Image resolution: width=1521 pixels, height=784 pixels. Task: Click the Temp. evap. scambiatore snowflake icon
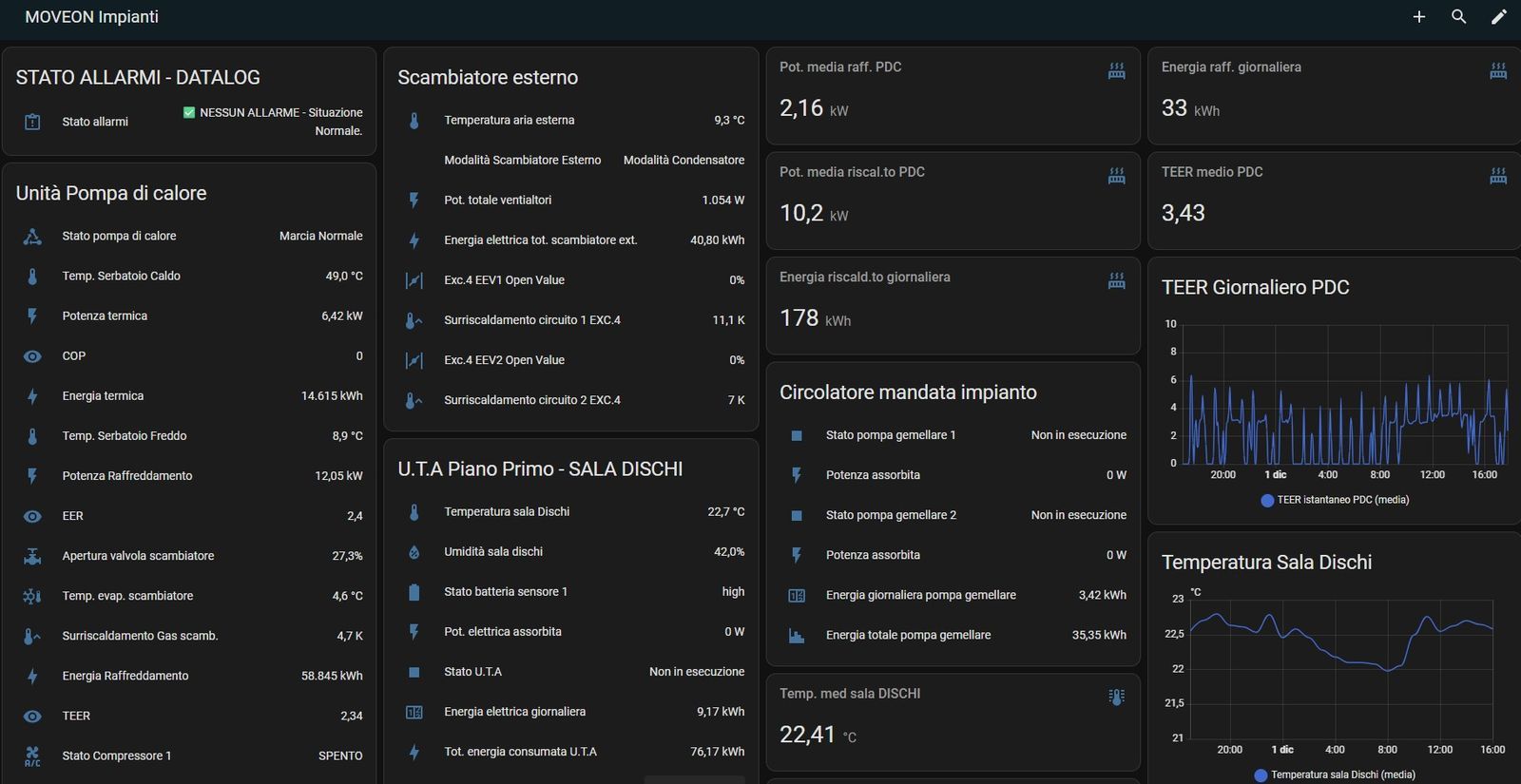click(32, 596)
